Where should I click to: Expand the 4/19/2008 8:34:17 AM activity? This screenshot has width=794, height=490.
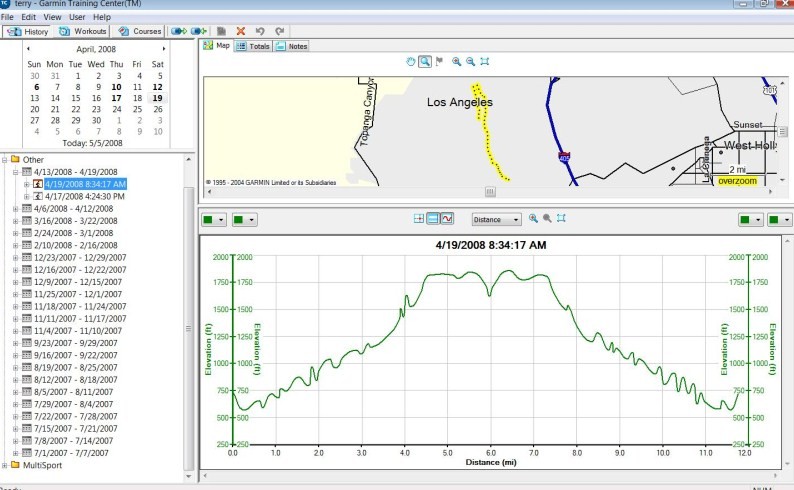coord(27,184)
